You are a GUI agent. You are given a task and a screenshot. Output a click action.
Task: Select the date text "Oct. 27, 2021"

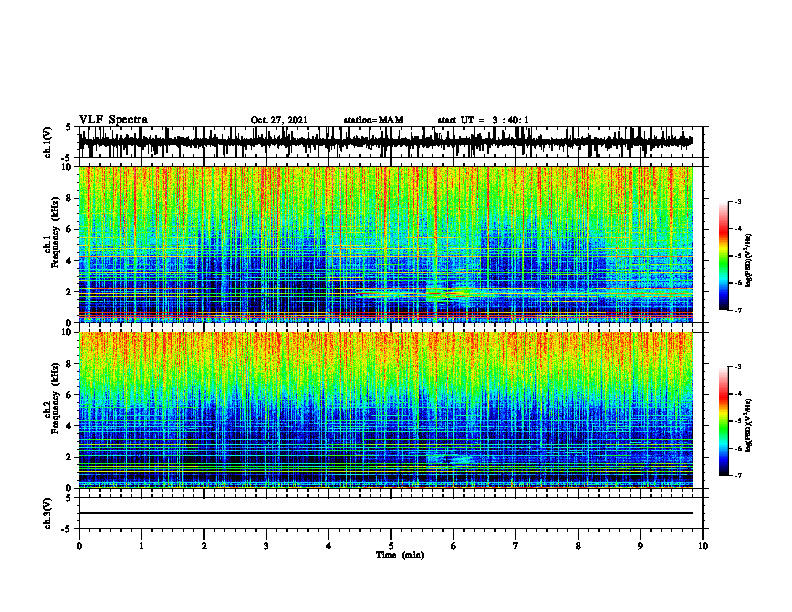(x=279, y=120)
